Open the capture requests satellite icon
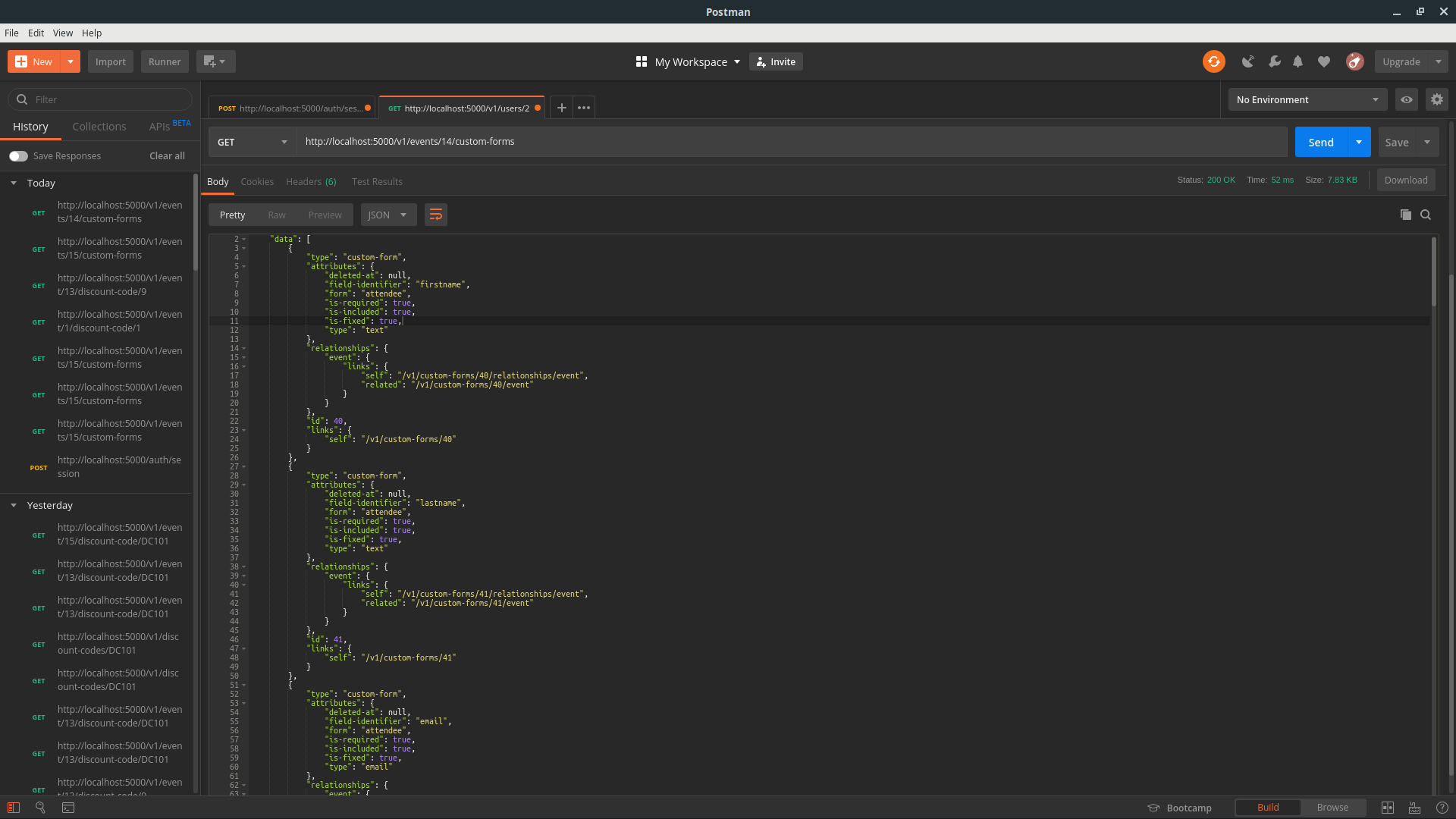The width and height of the screenshot is (1456, 819). (1247, 61)
